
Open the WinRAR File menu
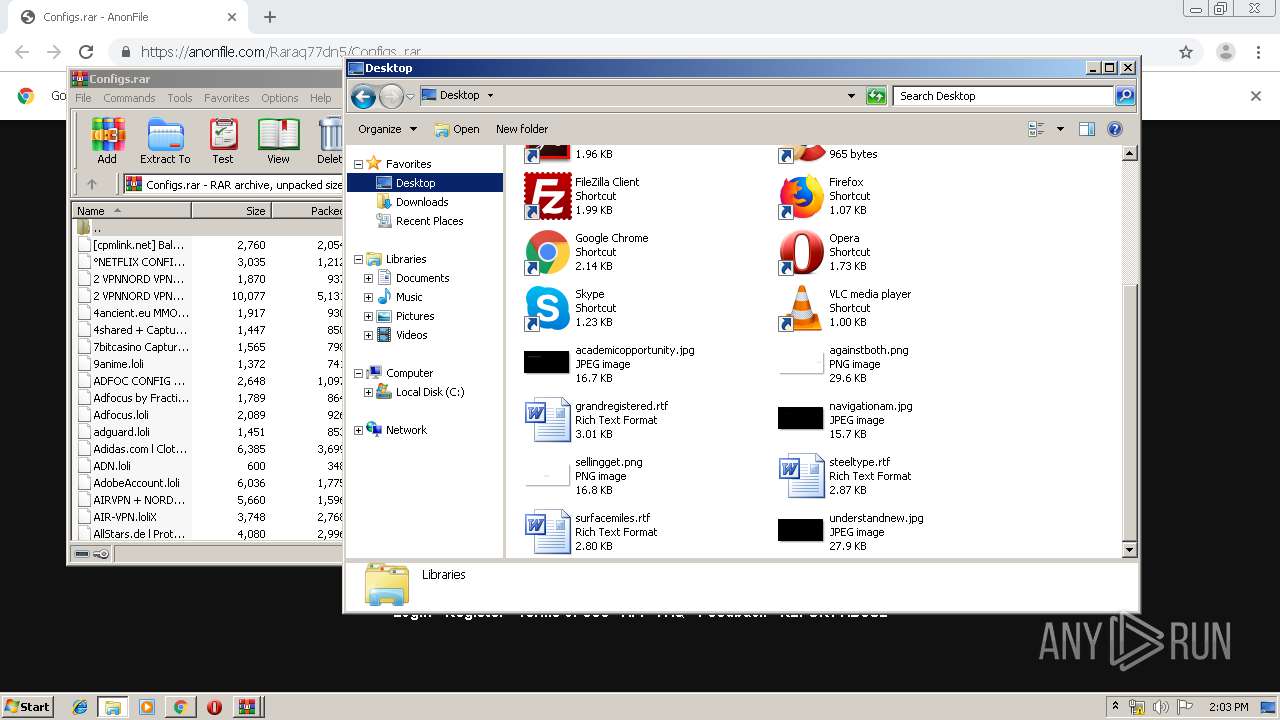coord(83,98)
